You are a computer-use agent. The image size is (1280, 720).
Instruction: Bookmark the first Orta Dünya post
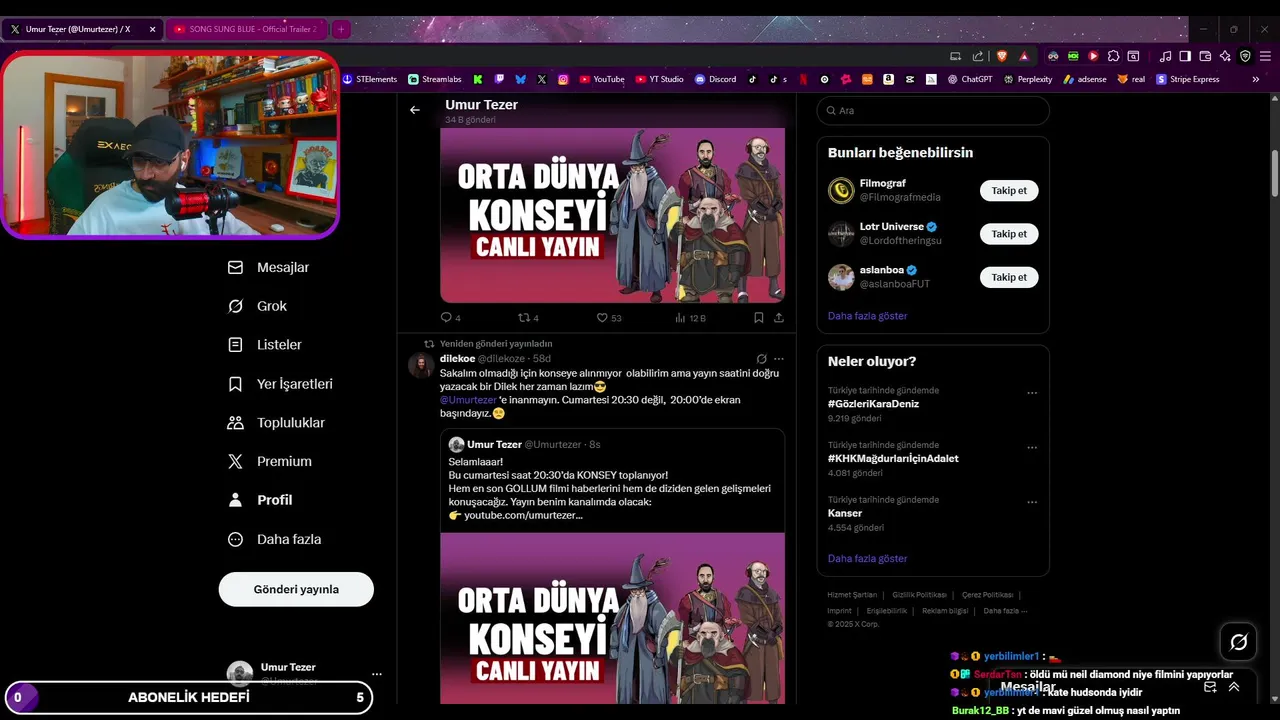click(759, 318)
